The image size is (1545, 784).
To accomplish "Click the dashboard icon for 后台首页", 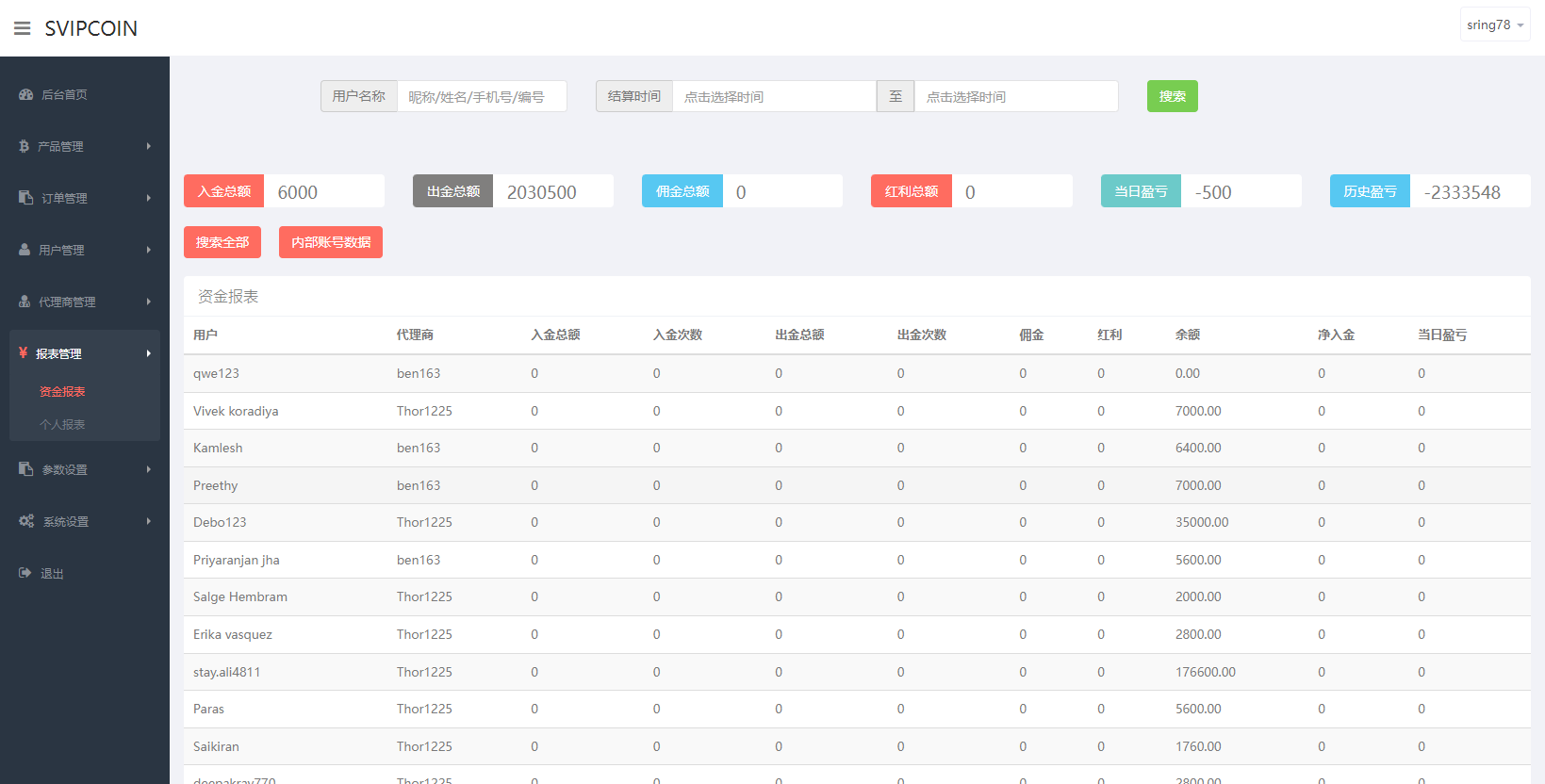I will [x=25, y=94].
